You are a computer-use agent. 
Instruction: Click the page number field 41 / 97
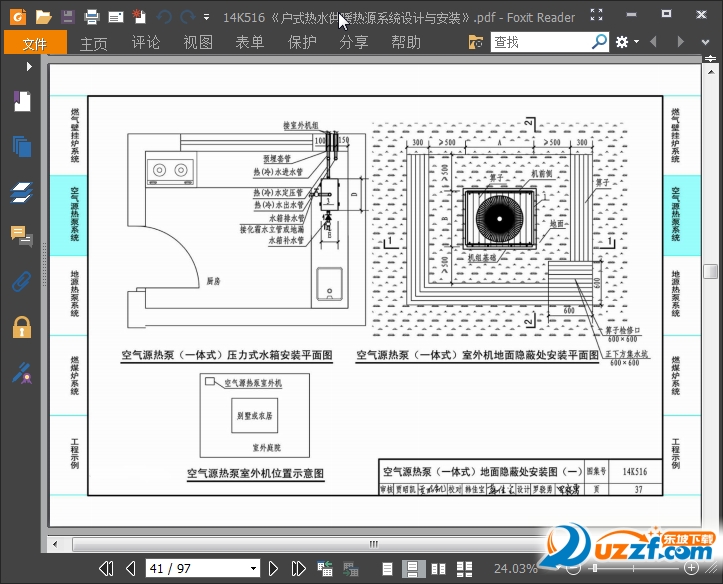(x=197, y=568)
